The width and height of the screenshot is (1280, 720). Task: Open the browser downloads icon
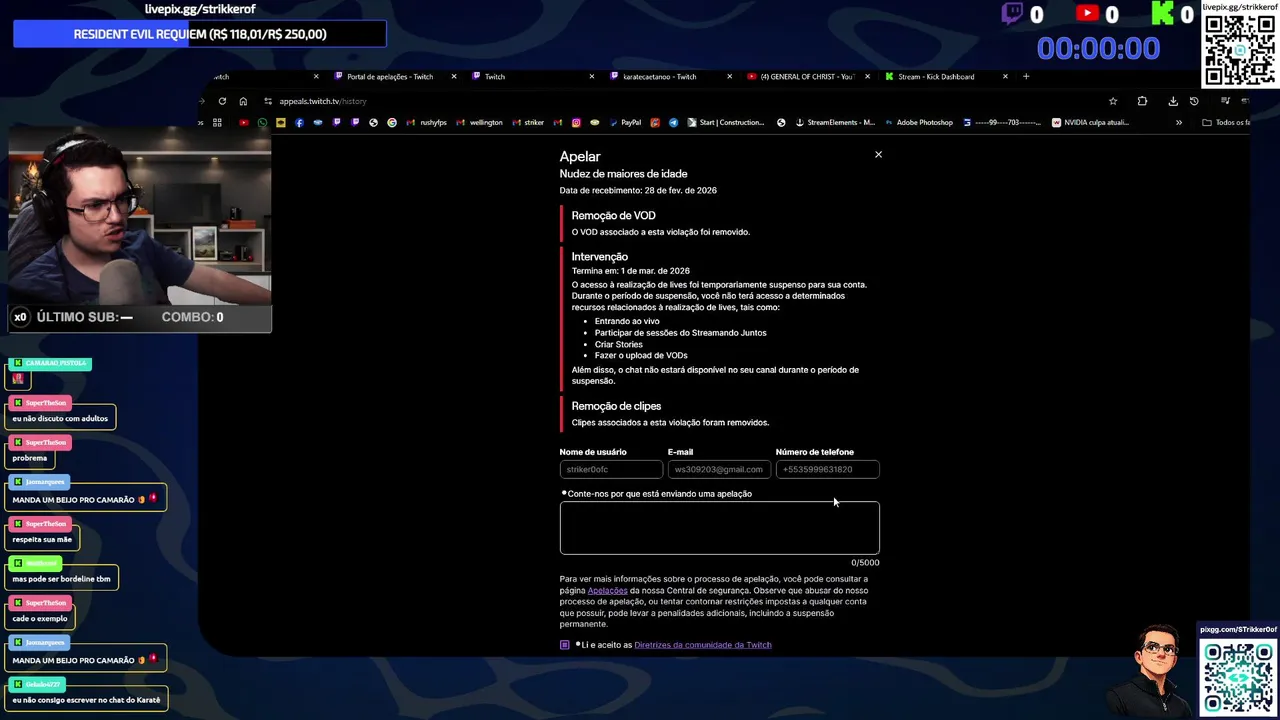click(x=1173, y=101)
